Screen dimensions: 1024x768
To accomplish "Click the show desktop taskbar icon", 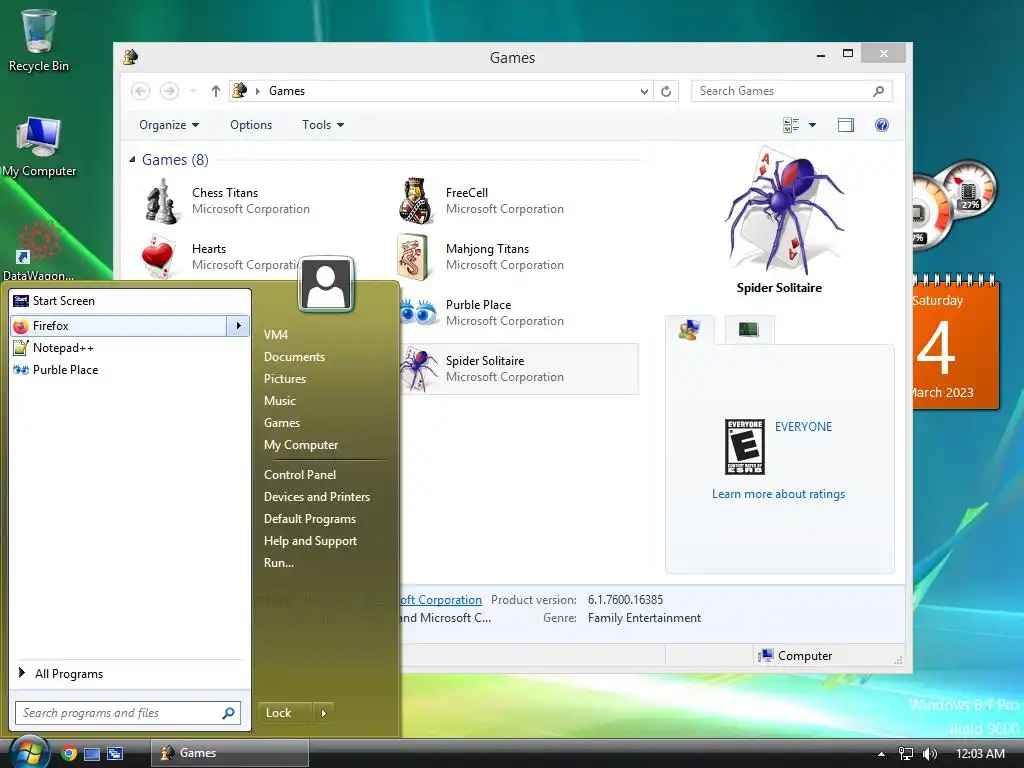I will (92, 754).
